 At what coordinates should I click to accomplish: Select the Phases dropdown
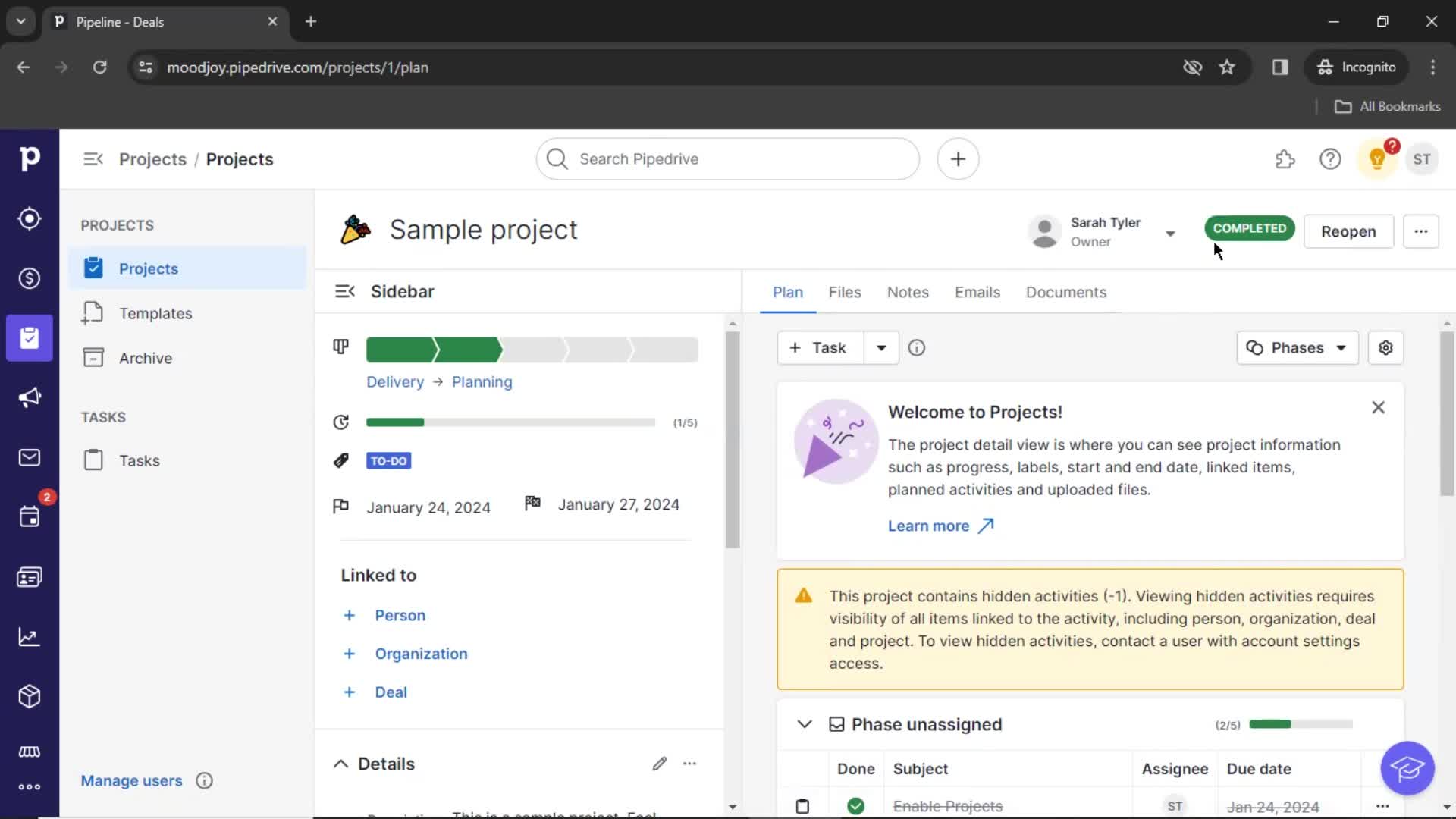point(1297,348)
